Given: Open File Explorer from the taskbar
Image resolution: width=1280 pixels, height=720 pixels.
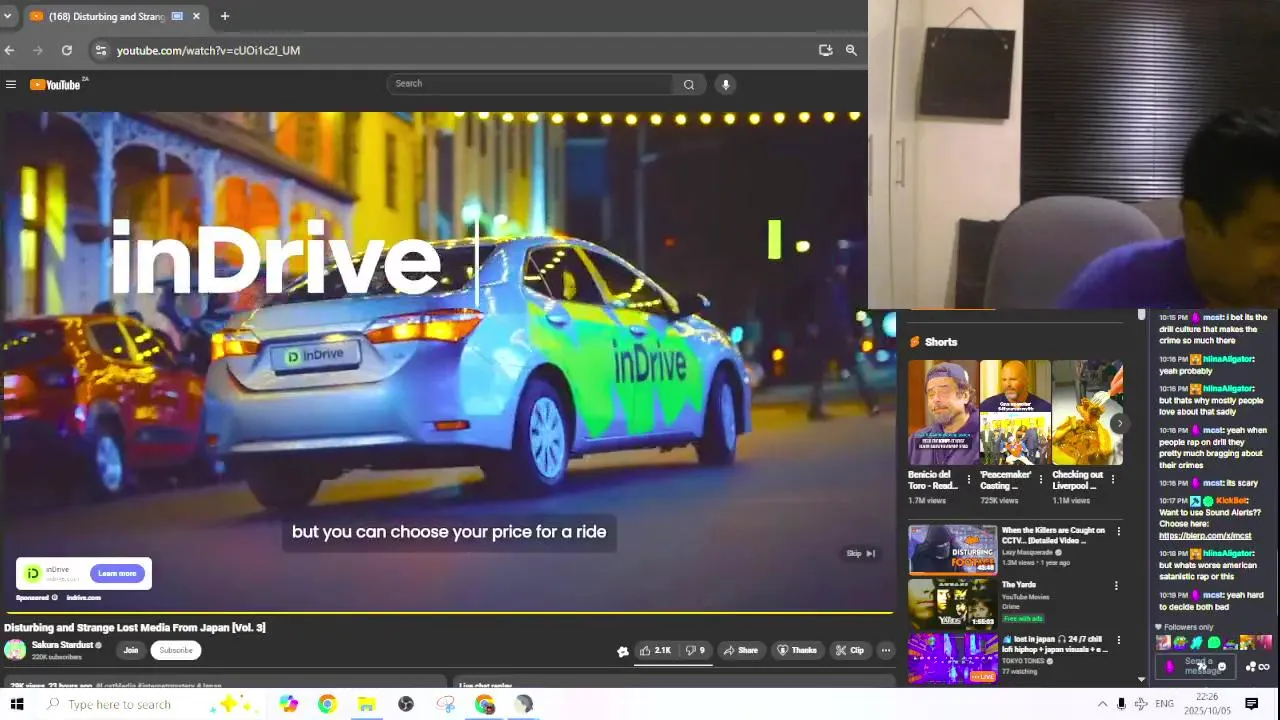Looking at the screenshot, I should coord(366,704).
